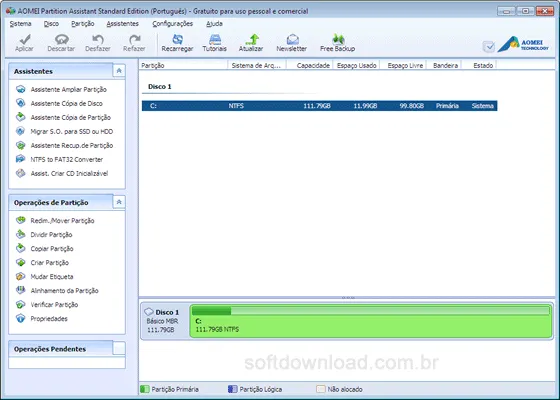Select Copiar Partição operation
Image resolution: width=560 pixels, height=400 pixels.
tap(52, 249)
